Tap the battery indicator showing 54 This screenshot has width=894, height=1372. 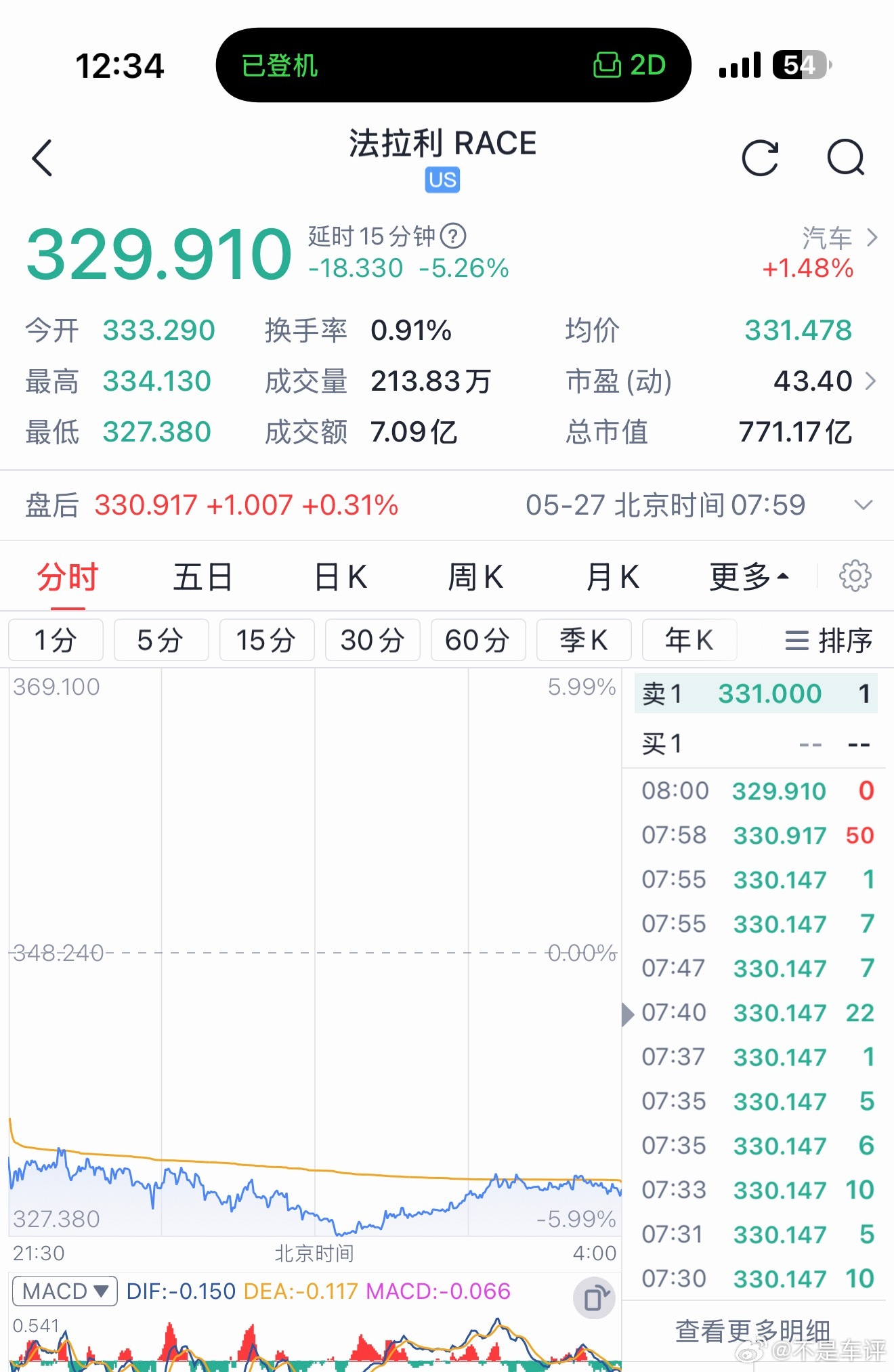coord(802,66)
